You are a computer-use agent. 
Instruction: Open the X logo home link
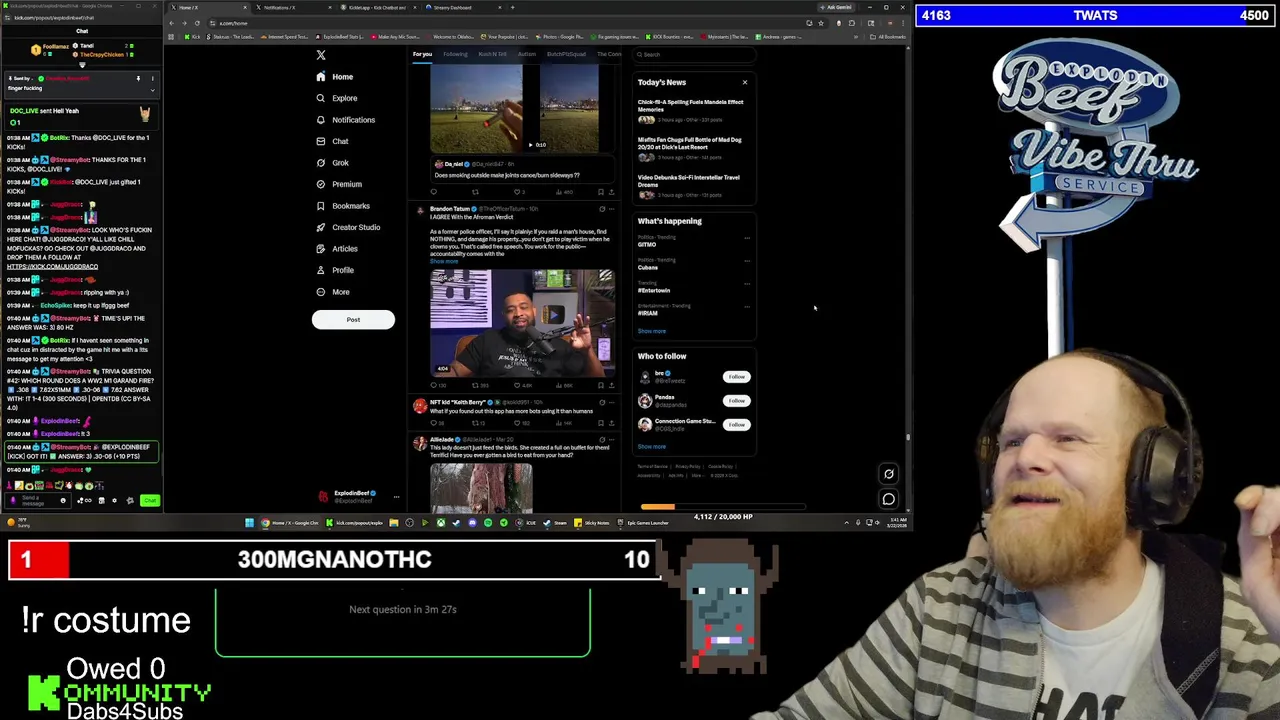321,55
